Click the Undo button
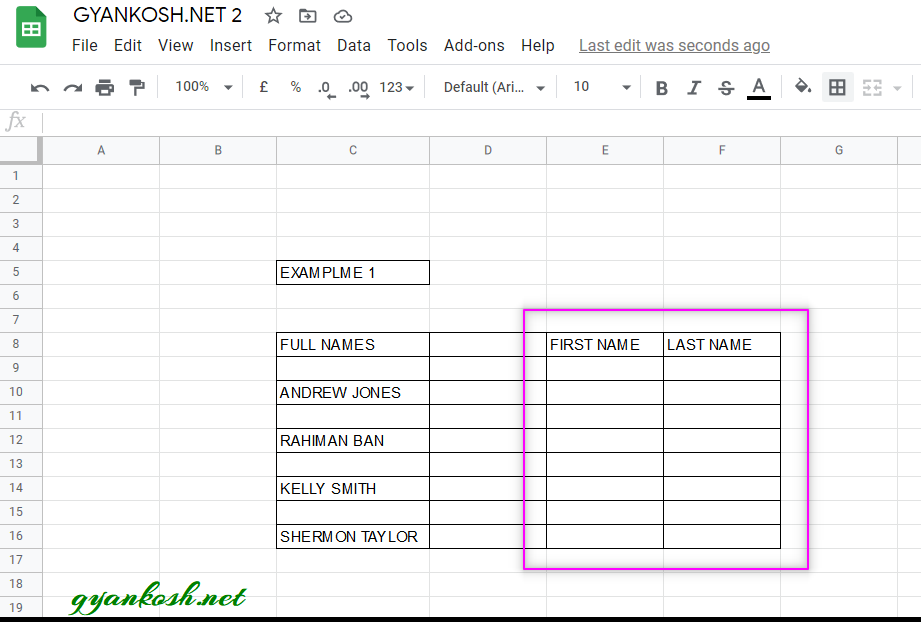The width and height of the screenshot is (921, 622). click(39, 87)
